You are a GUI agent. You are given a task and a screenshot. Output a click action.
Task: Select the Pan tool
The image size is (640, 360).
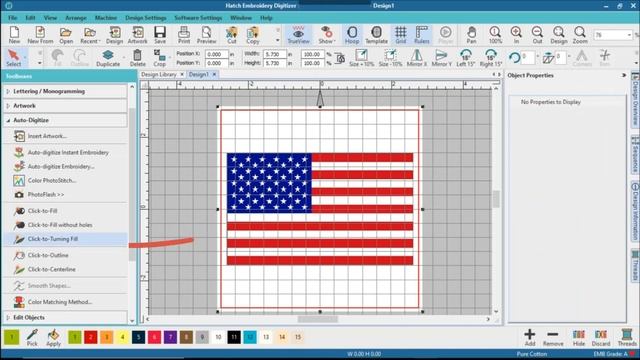click(471, 35)
